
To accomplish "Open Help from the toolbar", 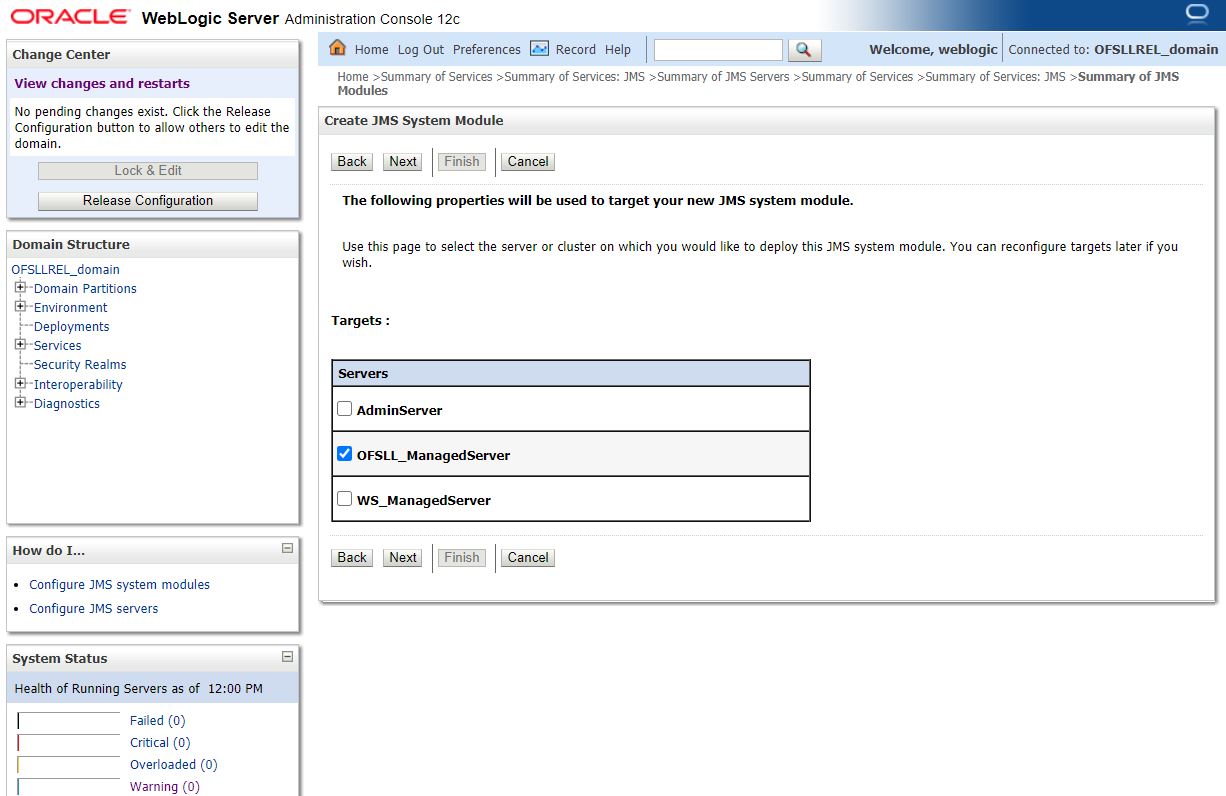I will point(618,49).
